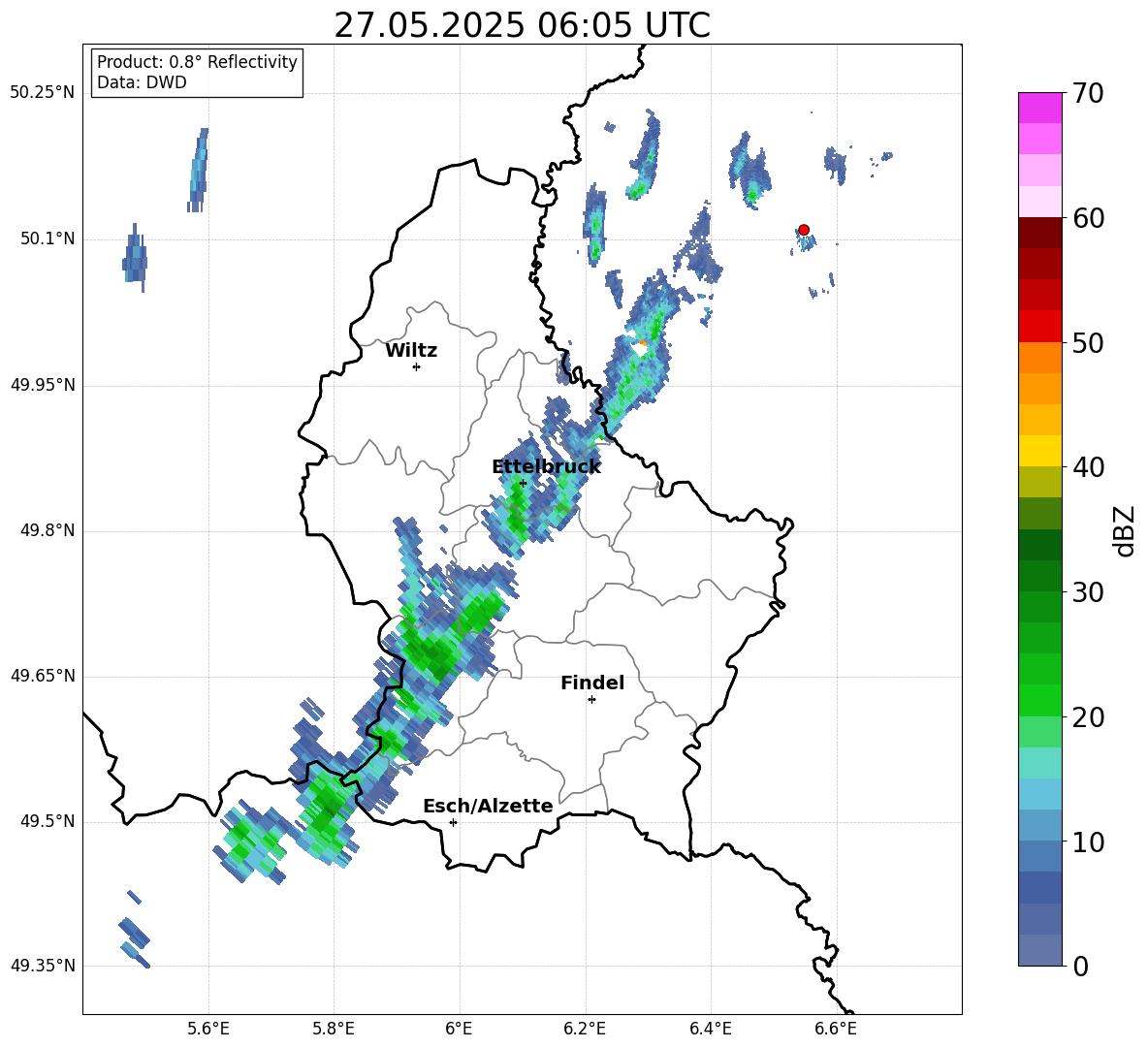Screen dimensions: 1148x1048
Task: Click the 5.8°E longitude label
Action: pyautogui.click(x=334, y=1029)
